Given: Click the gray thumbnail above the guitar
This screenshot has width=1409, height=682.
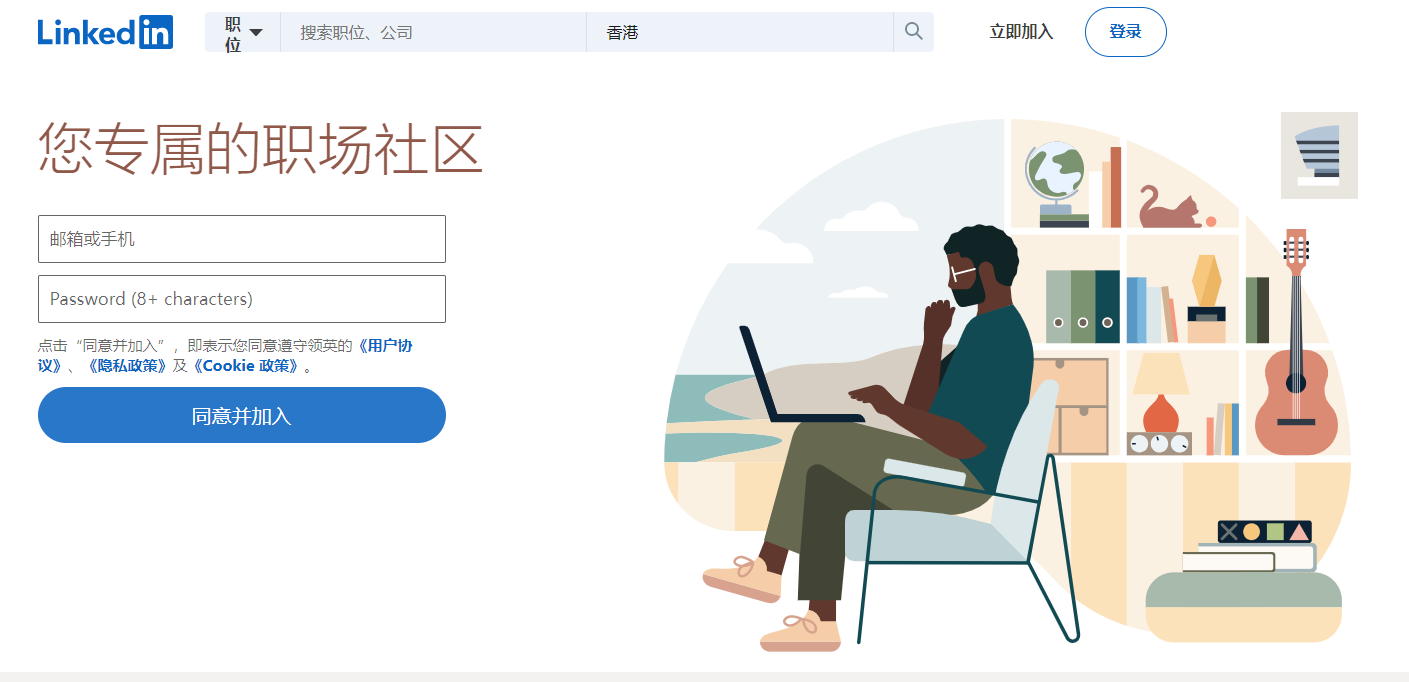Looking at the screenshot, I should coord(1319,155).
